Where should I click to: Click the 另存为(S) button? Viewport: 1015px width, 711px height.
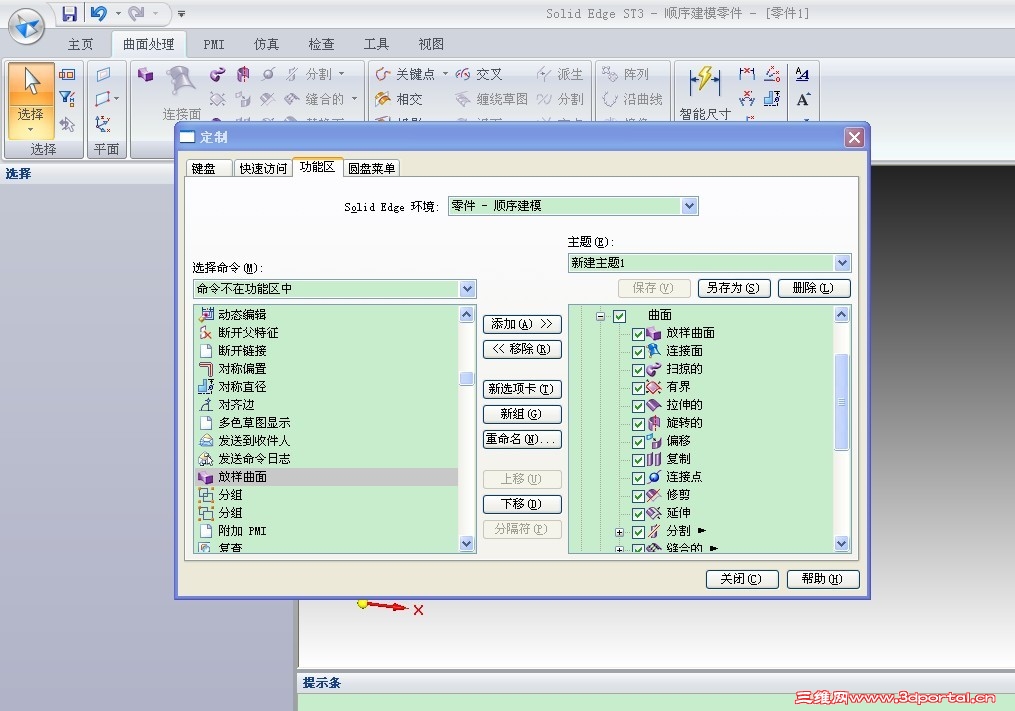click(x=734, y=288)
